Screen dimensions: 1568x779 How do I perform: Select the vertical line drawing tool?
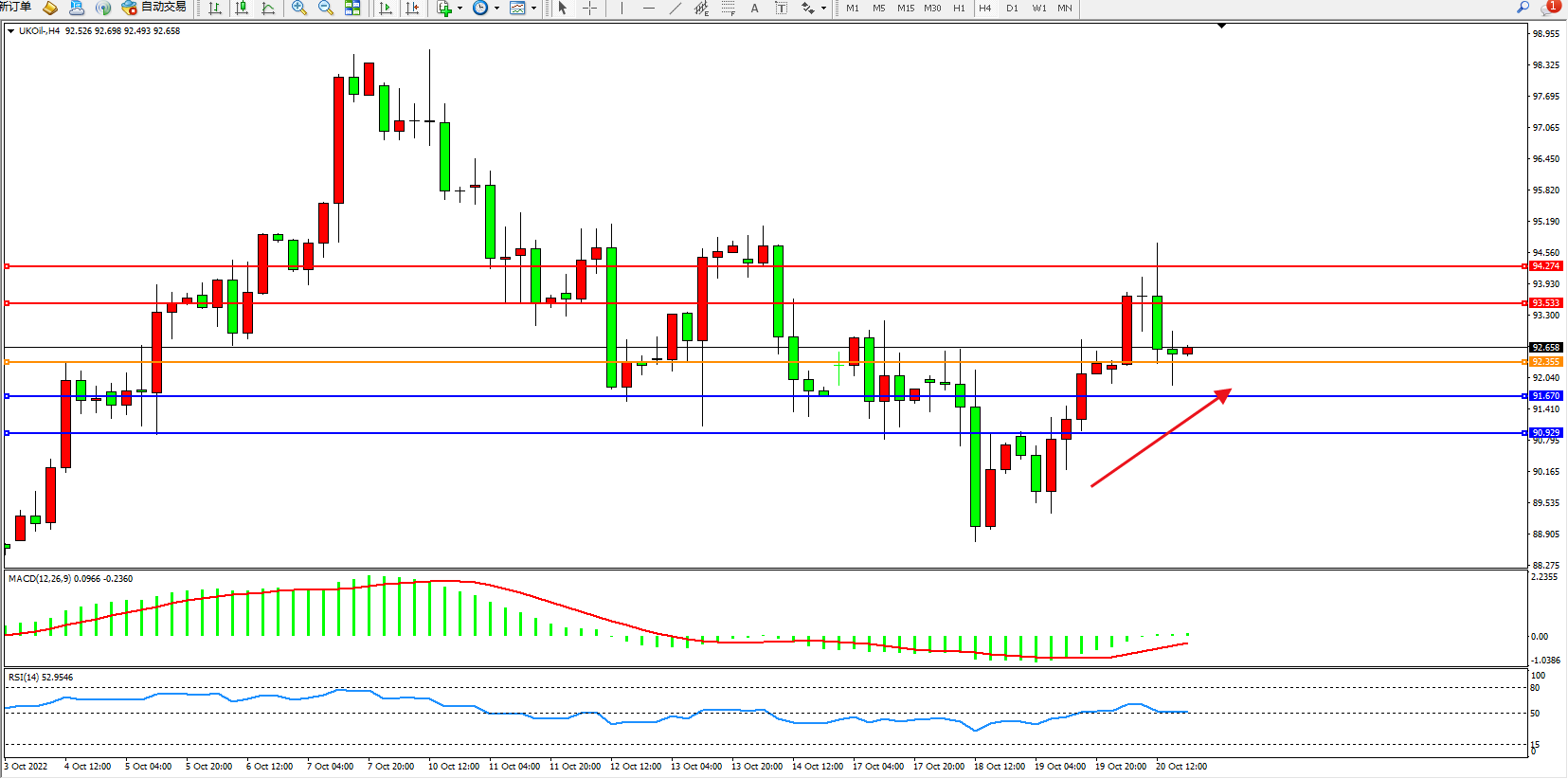(x=622, y=8)
